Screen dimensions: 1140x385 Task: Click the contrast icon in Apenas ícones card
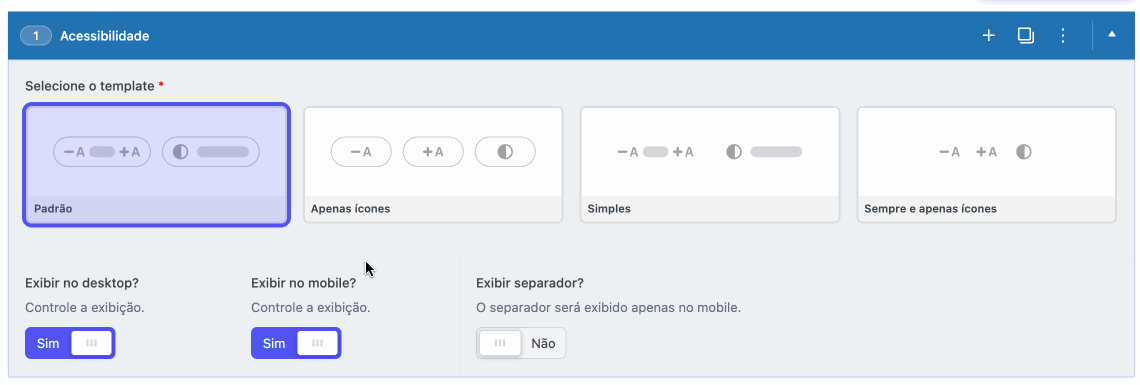click(505, 152)
